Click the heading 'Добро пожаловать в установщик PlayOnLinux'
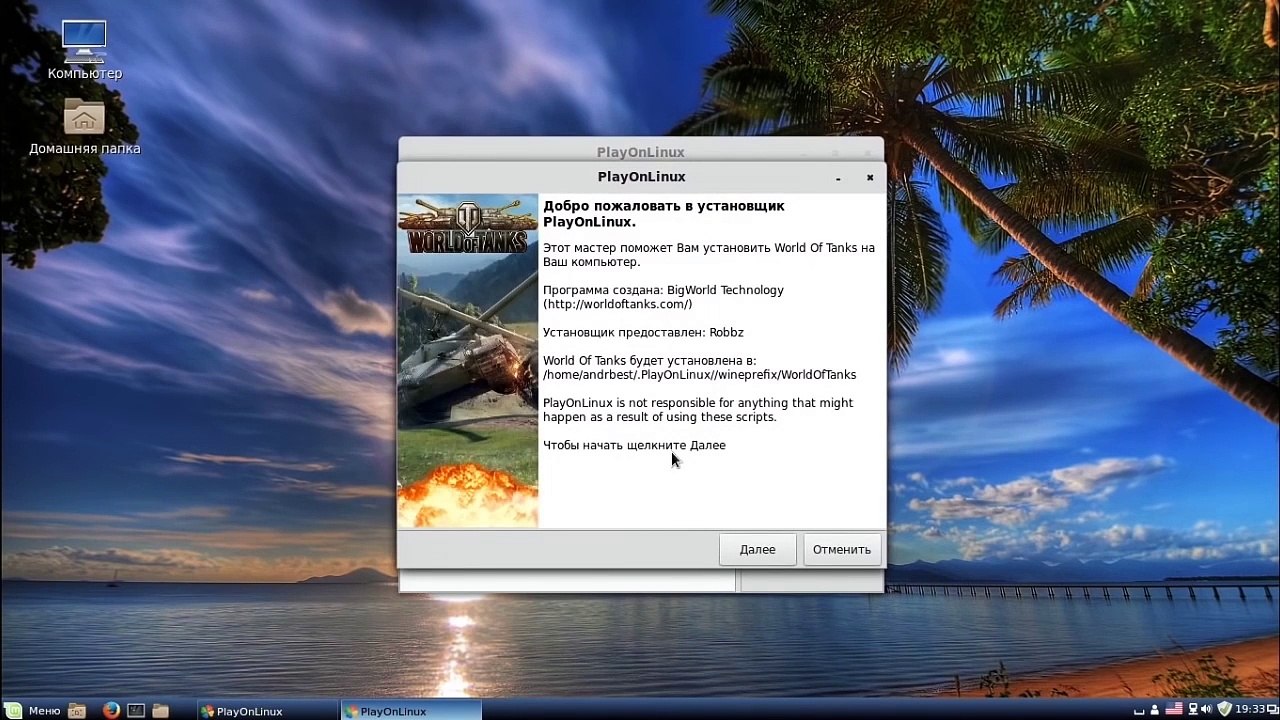Screen dimensions: 1280x720 (664, 214)
